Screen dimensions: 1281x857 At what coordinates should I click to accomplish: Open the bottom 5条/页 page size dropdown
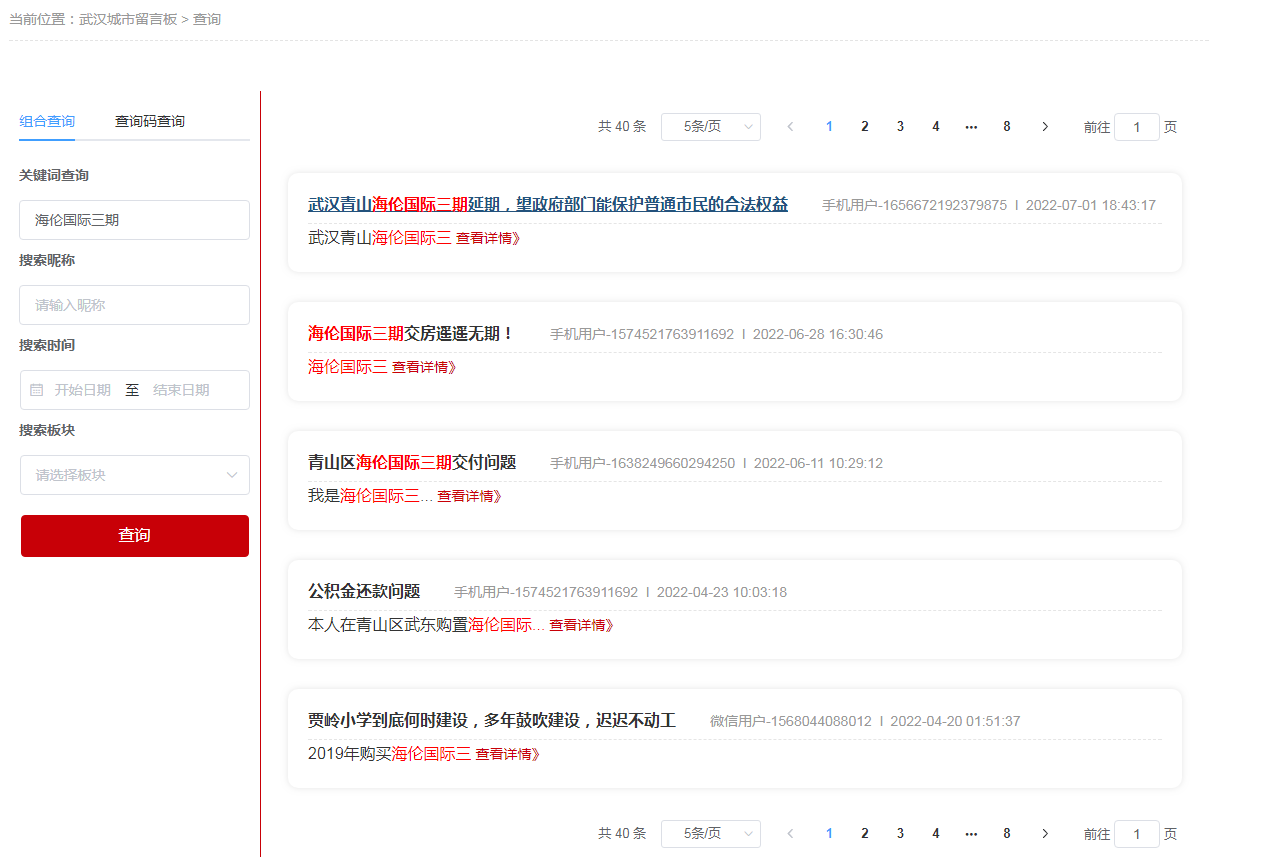click(x=710, y=834)
